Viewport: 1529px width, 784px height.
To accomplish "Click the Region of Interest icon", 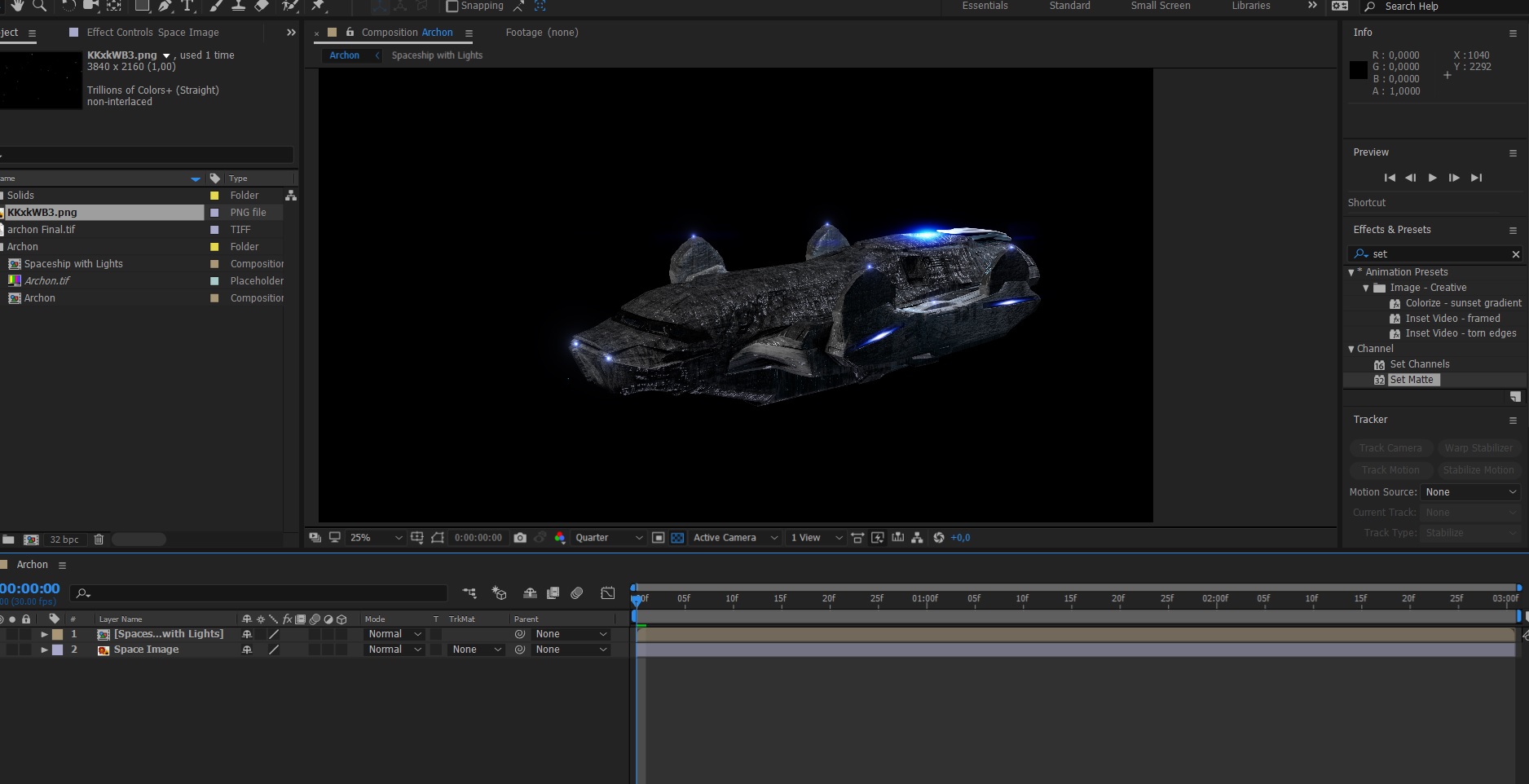I will (659, 538).
